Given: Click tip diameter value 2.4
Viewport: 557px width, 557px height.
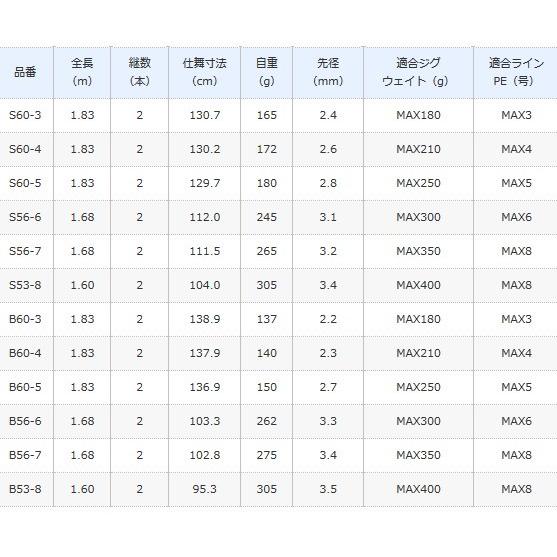Looking at the screenshot, I should tap(328, 115).
